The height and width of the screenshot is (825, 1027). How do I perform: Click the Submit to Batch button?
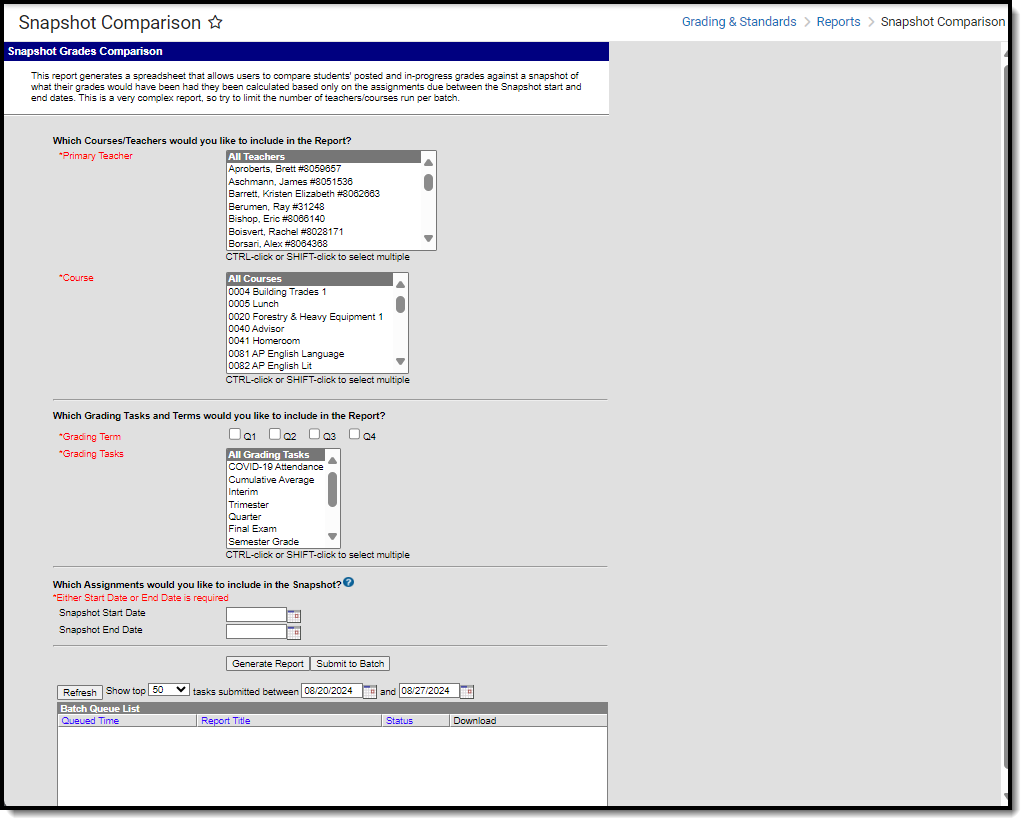(350, 664)
